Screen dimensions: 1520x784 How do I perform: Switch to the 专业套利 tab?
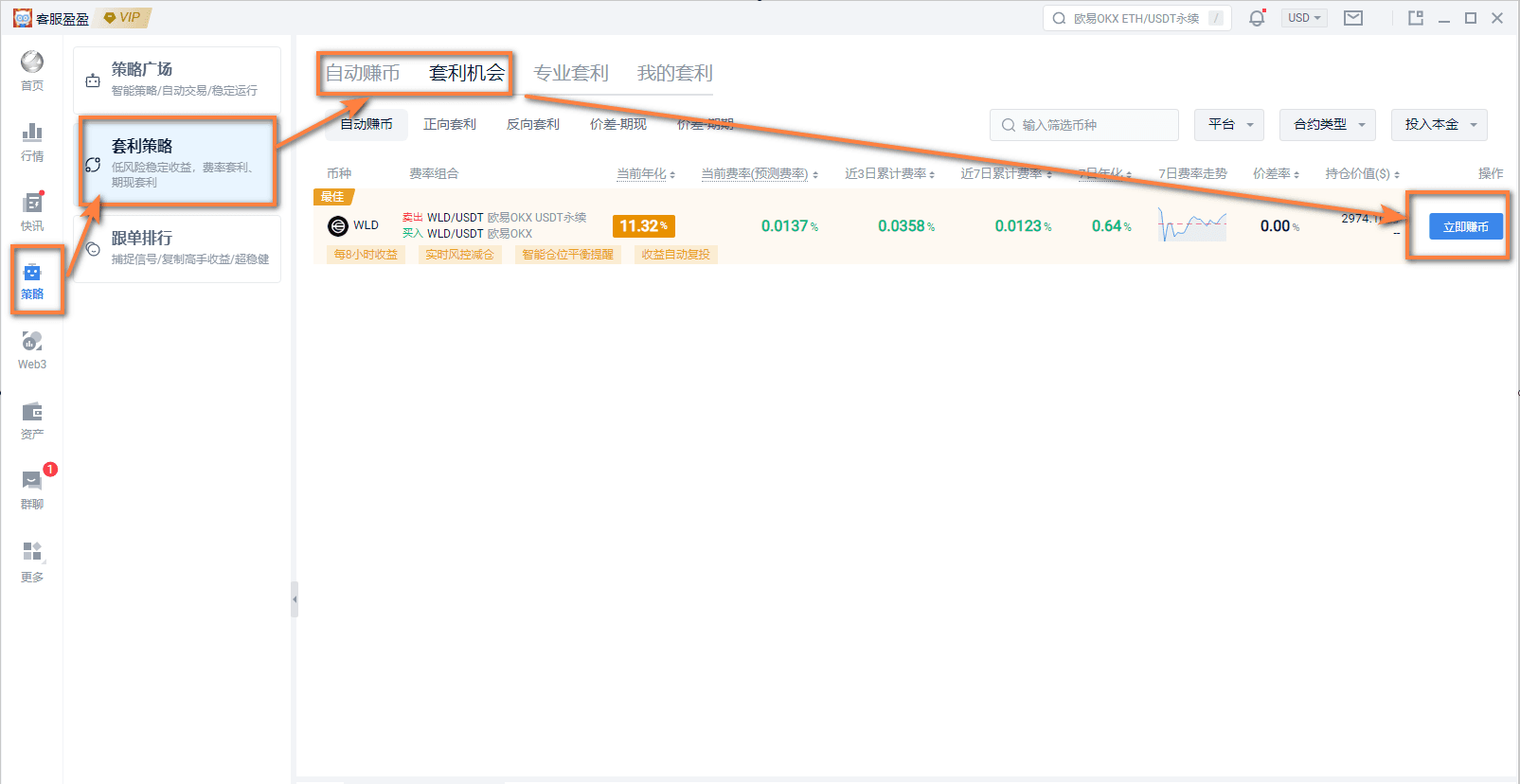[571, 73]
